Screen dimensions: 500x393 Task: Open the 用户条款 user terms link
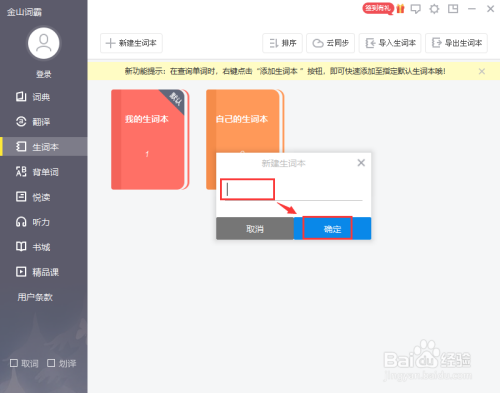click(35, 297)
